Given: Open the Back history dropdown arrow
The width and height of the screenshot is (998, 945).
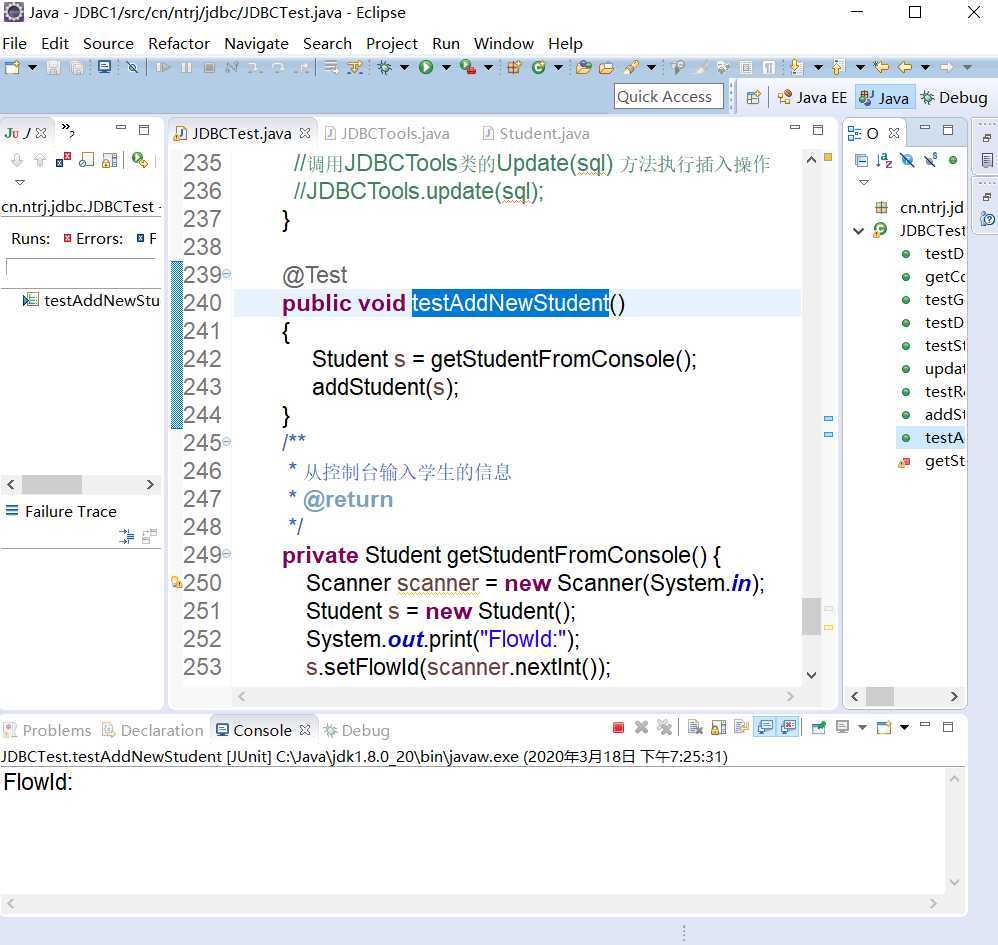Looking at the screenshot, I should [925, 67].
